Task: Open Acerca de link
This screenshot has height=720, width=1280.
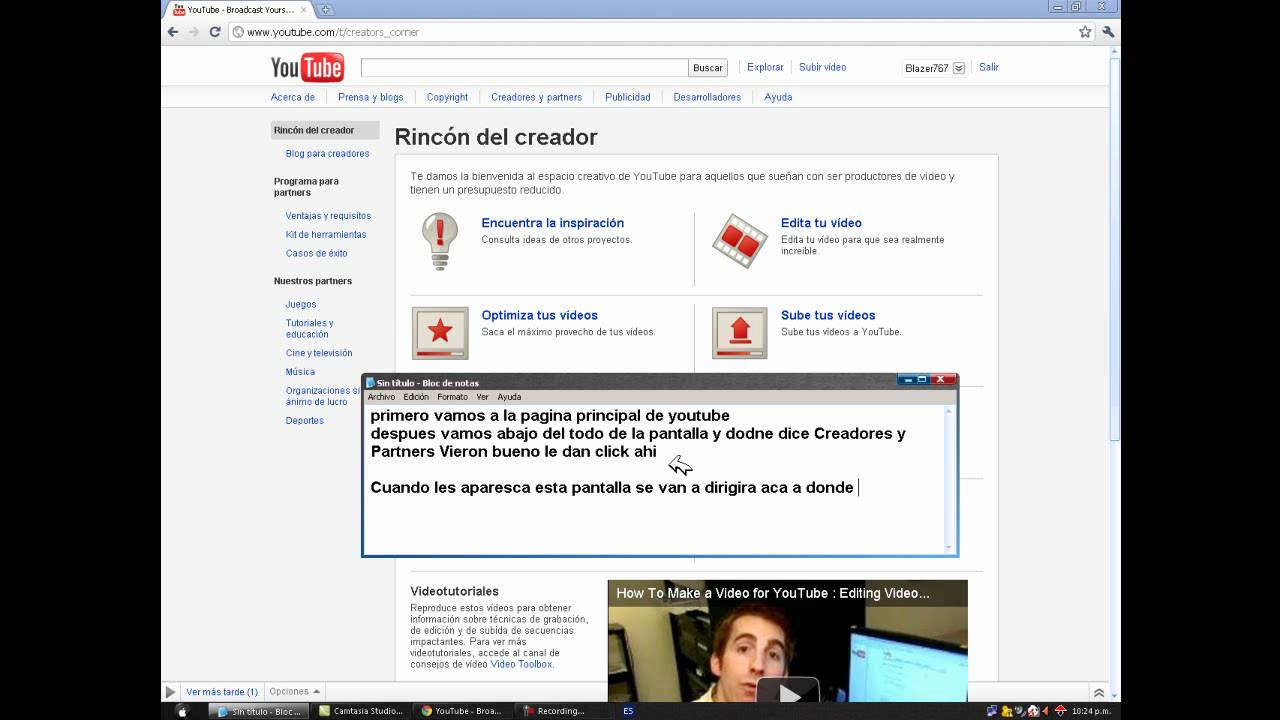Action: click(x=293, y=97)
